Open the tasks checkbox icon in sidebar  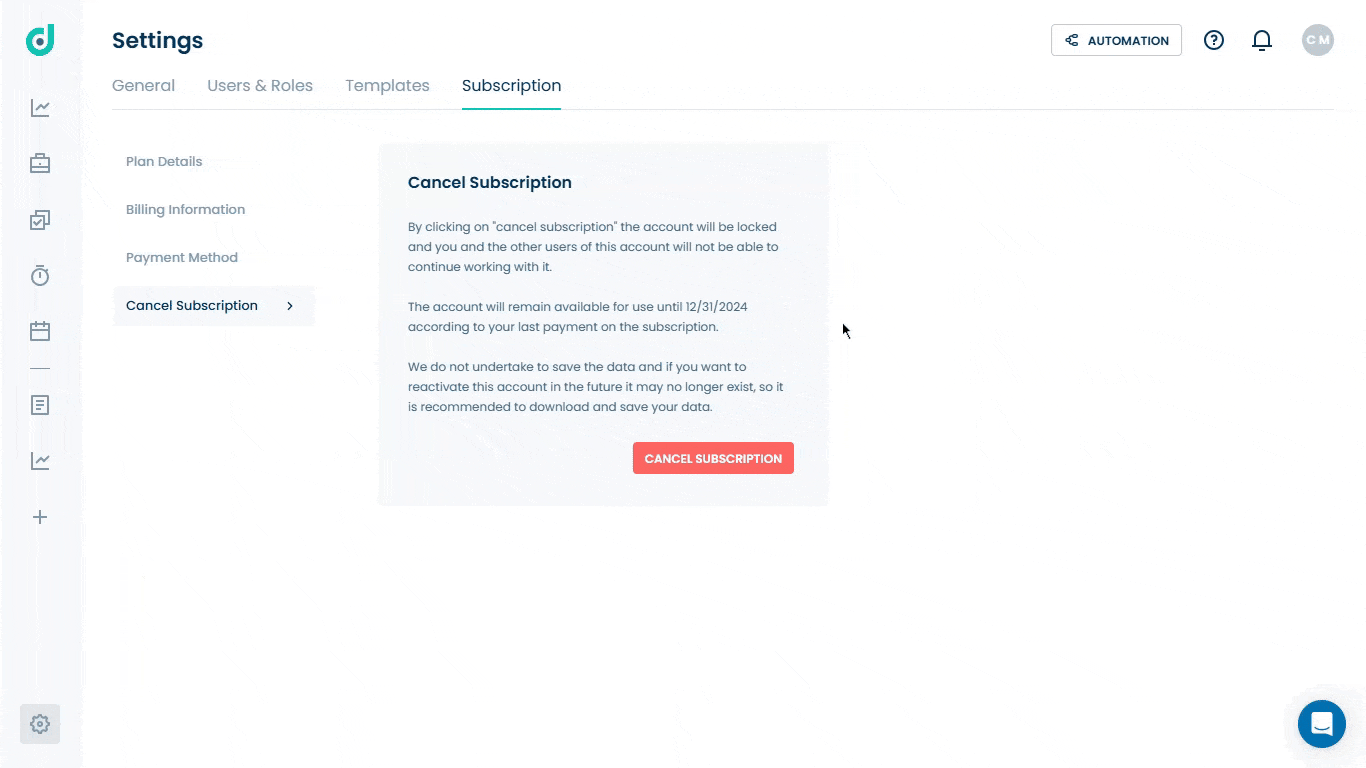click(x=40, y=220)
